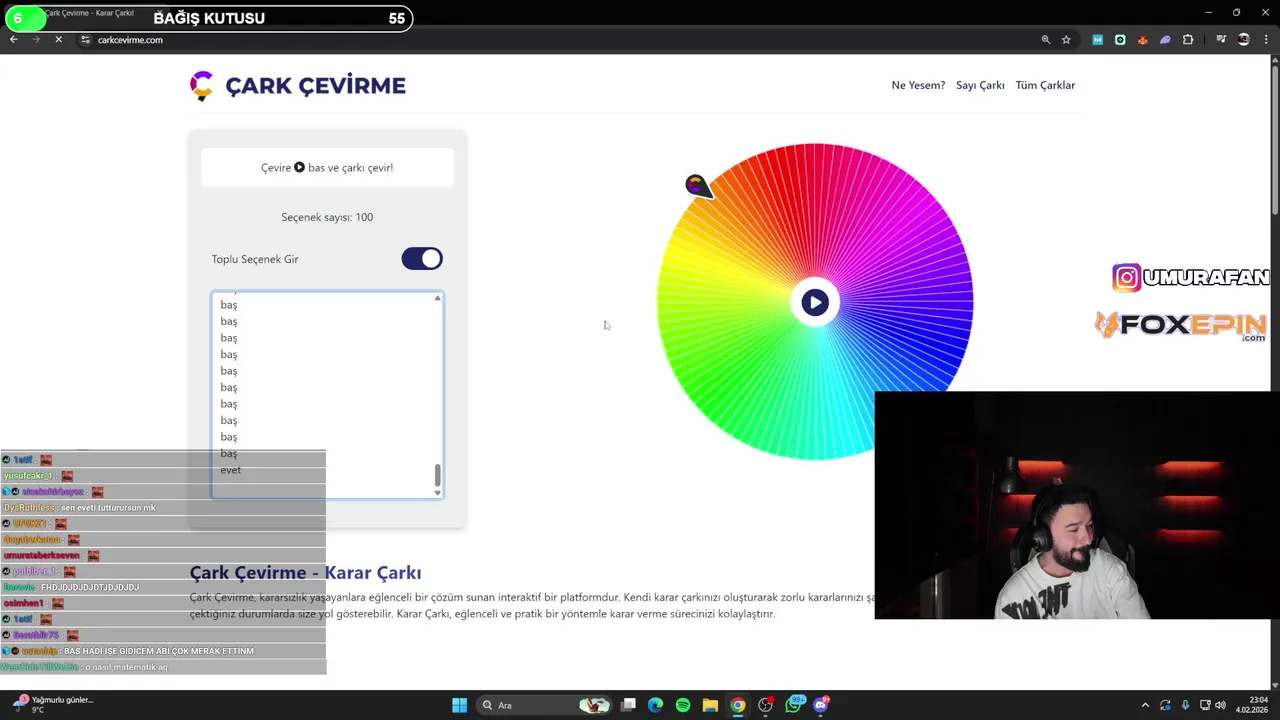Image resolution: width=1280 pixels, height=720 pixels.
Task: Click the browser back arrow
Action: (14, 40)
